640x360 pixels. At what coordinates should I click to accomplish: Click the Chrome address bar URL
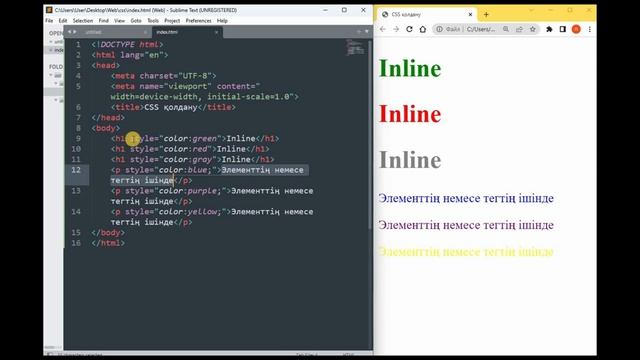(x=481, y=29)
